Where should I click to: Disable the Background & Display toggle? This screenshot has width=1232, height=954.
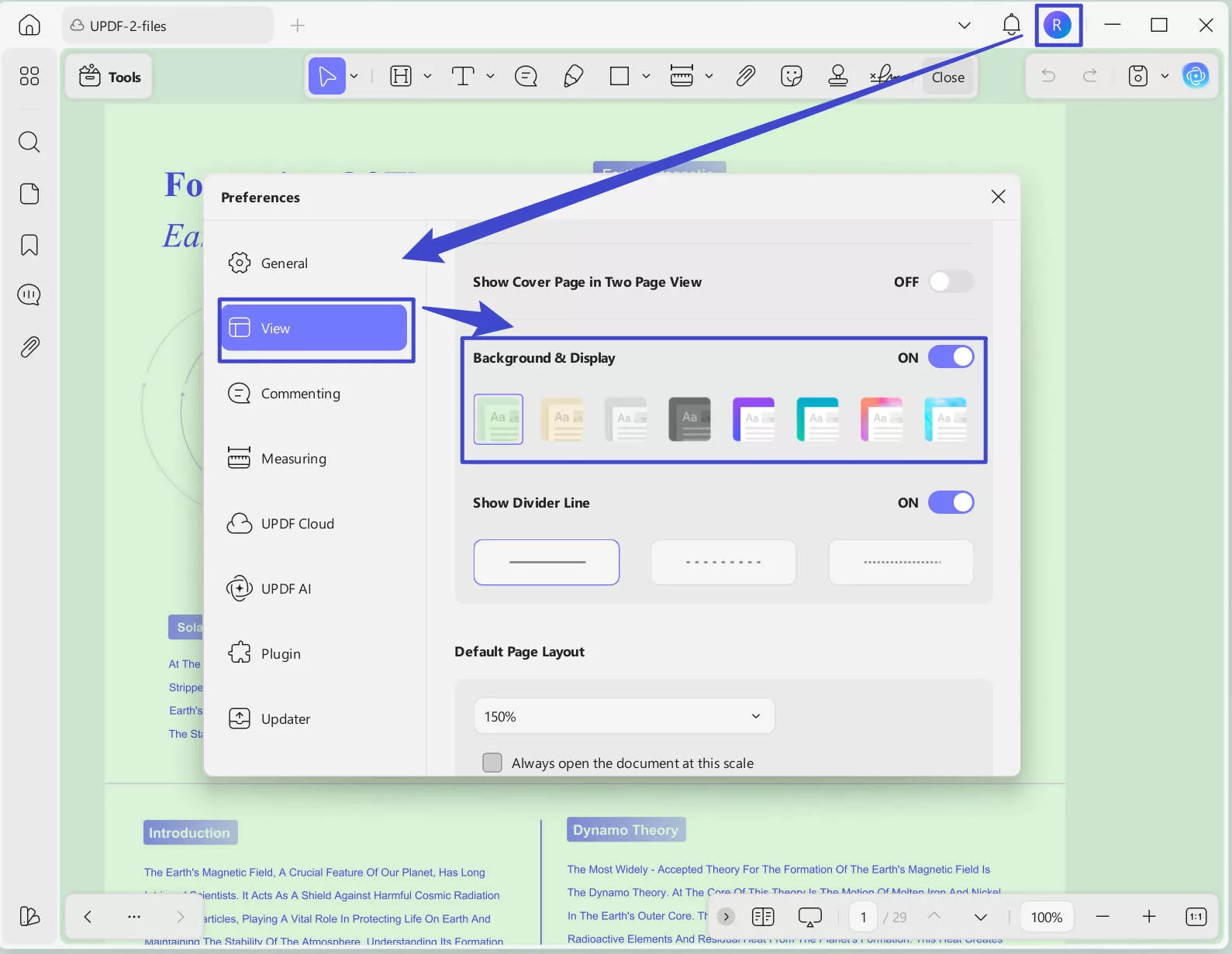point(951,357)
